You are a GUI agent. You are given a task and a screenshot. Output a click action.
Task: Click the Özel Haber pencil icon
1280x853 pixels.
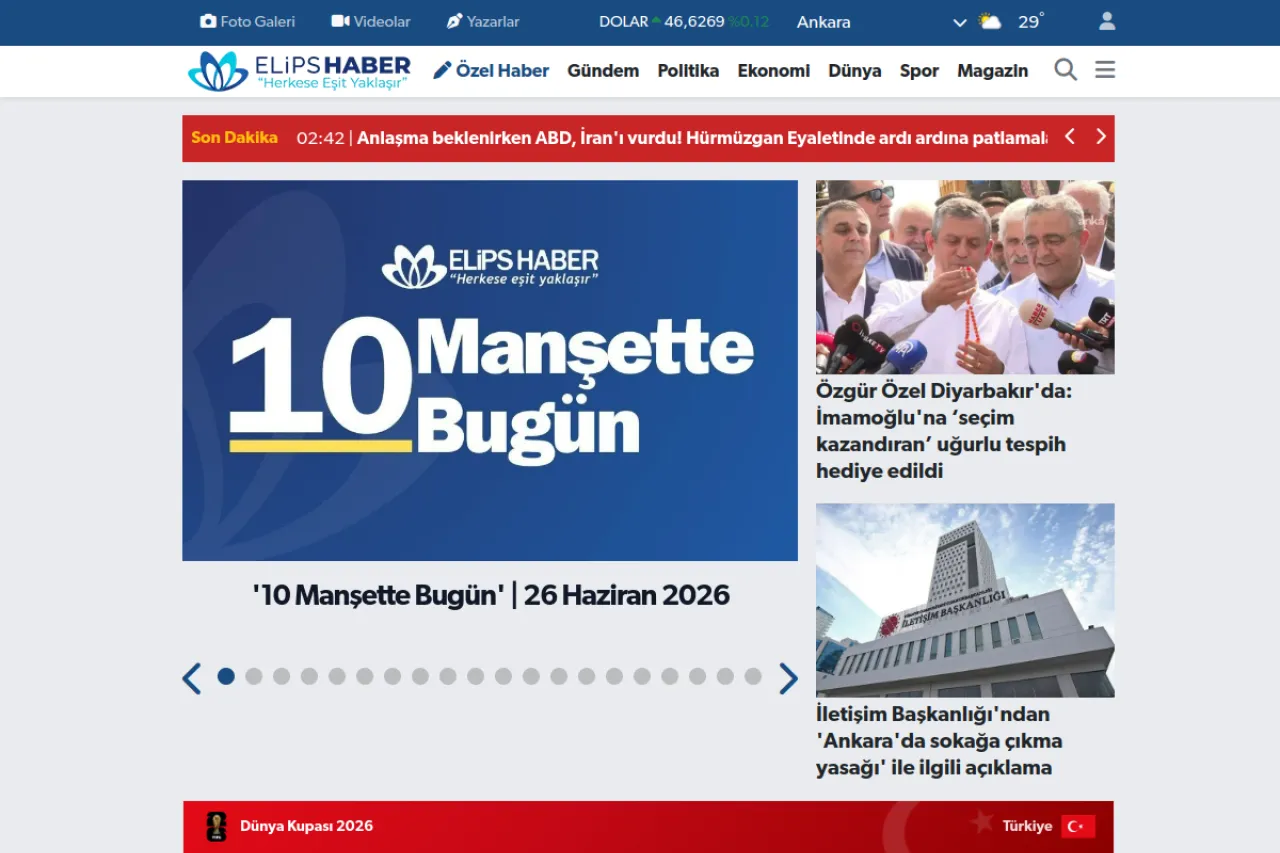(x=442, y=70)
